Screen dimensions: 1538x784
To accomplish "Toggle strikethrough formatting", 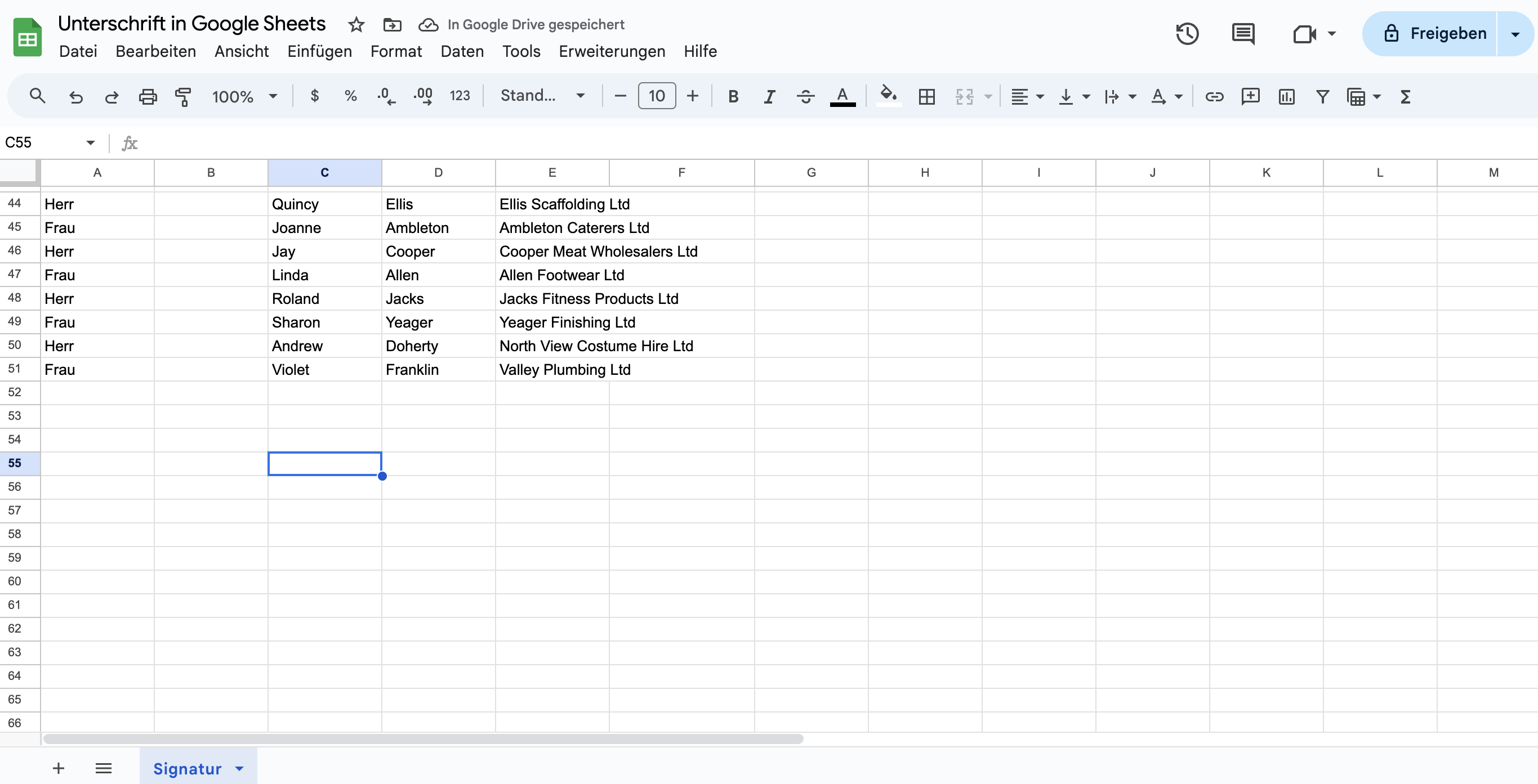I will (805, 96).
